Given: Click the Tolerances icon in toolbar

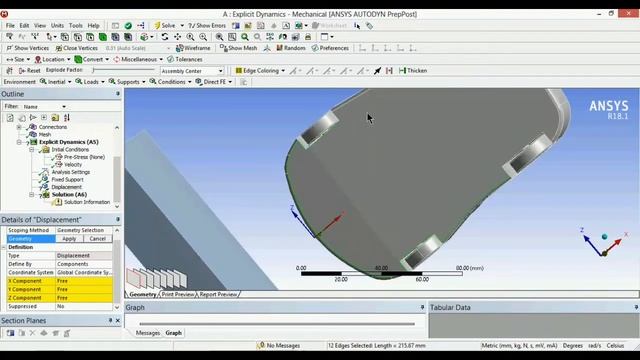Looking at the screenshot, I should pos(171,60).
